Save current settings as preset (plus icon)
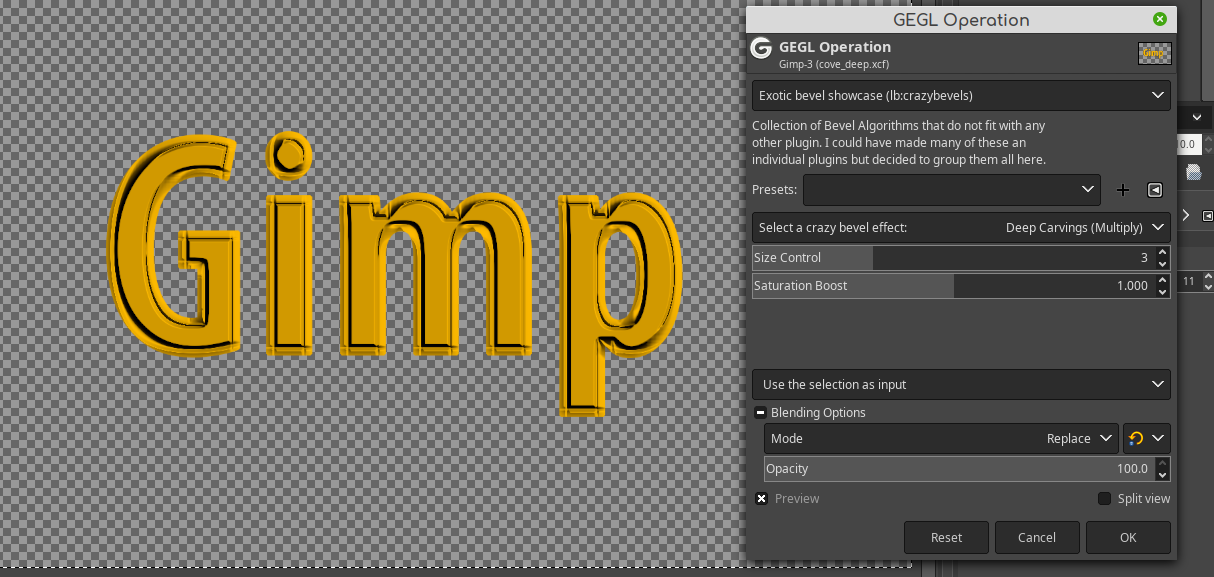Screen dimensions: 1214x577 coord(1122,189)
